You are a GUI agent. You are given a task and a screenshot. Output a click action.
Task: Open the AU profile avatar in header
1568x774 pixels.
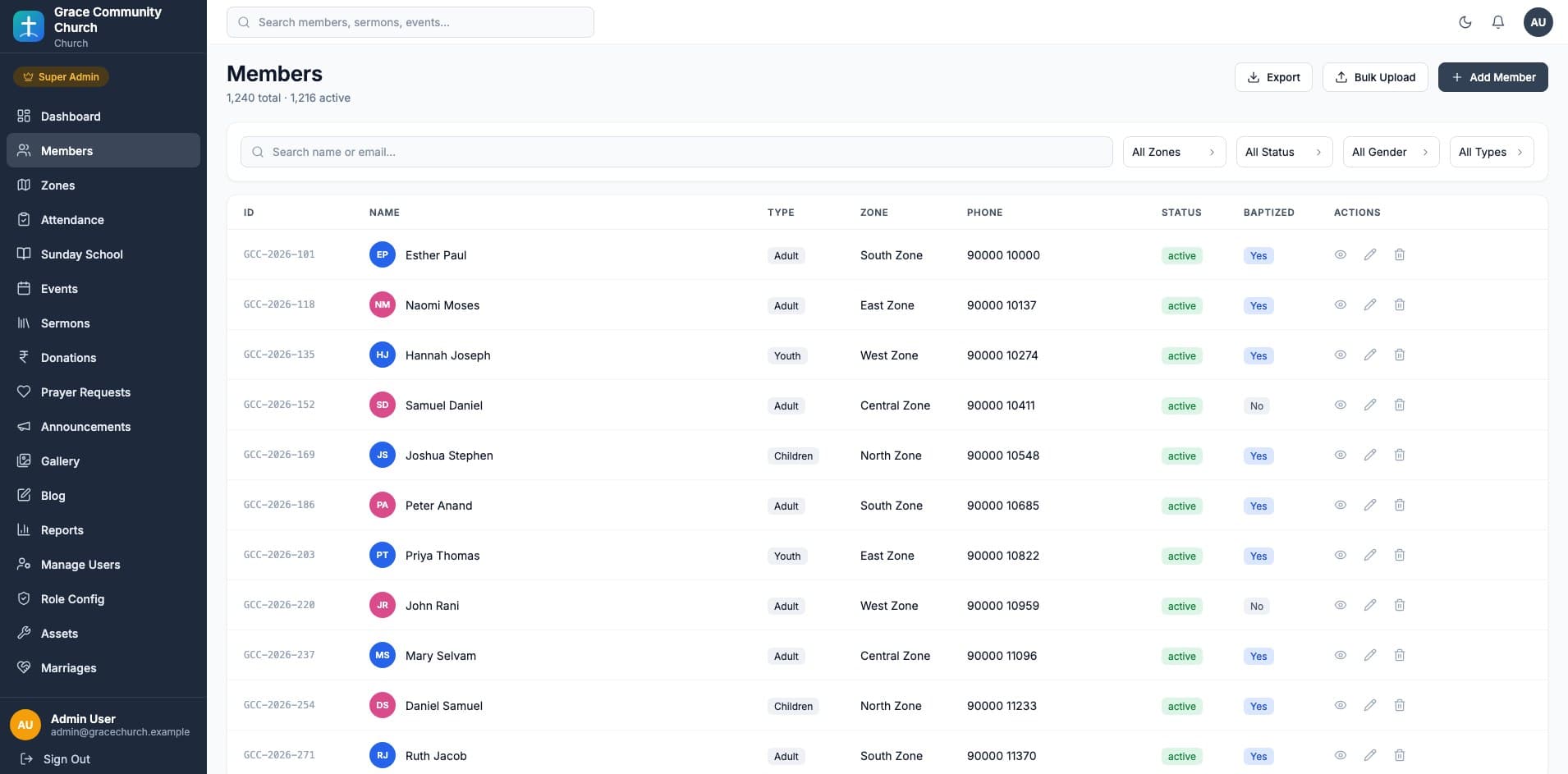(x=1538, y=22)
